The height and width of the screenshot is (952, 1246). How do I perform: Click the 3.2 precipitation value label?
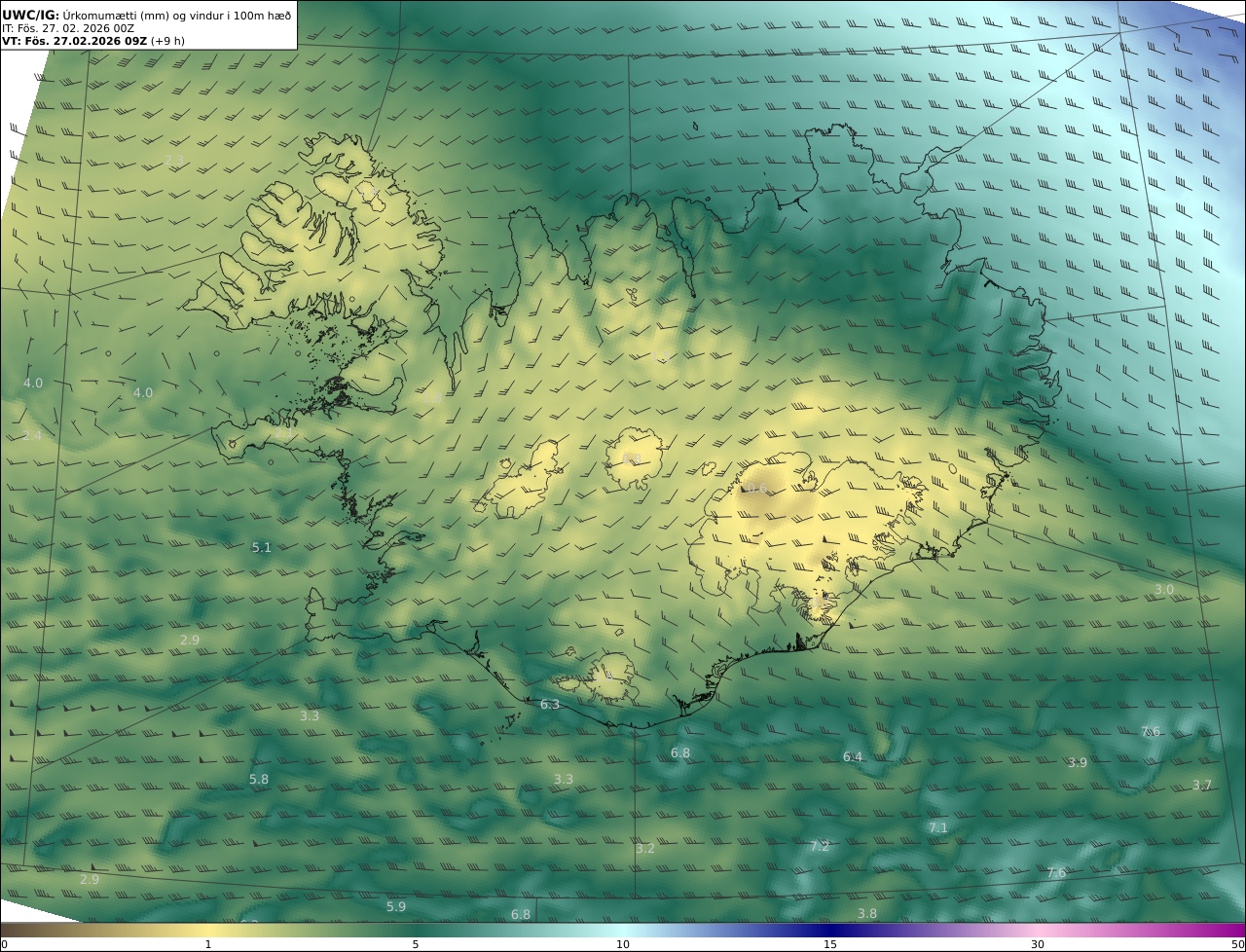point(645,849)
